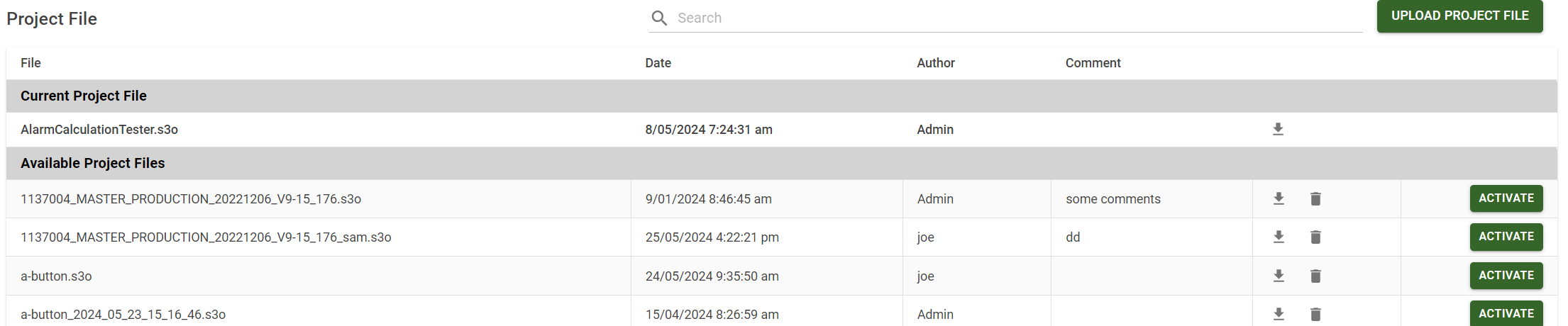The height and width of the screenshot is (326, 1568).
Task: Click the Date column header
Action: pos(658,63)
